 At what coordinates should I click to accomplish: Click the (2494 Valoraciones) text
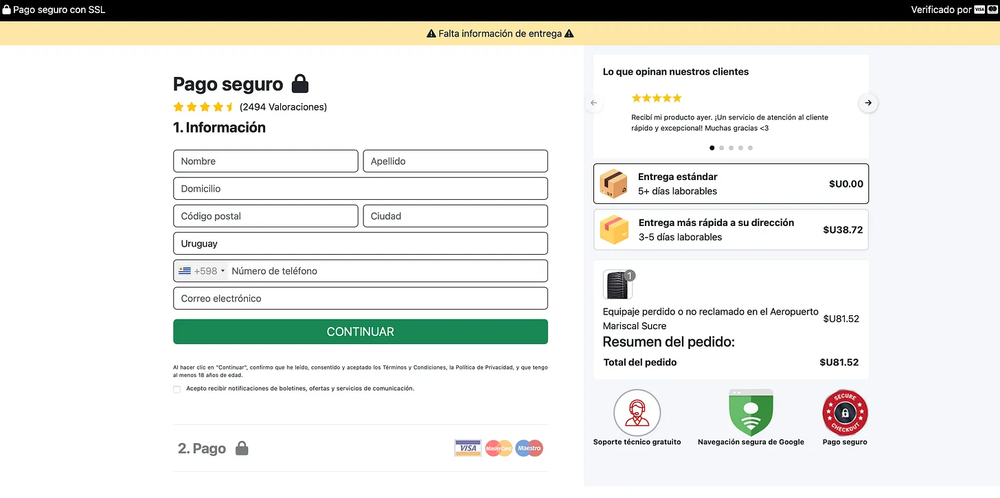tap(283, 107)
